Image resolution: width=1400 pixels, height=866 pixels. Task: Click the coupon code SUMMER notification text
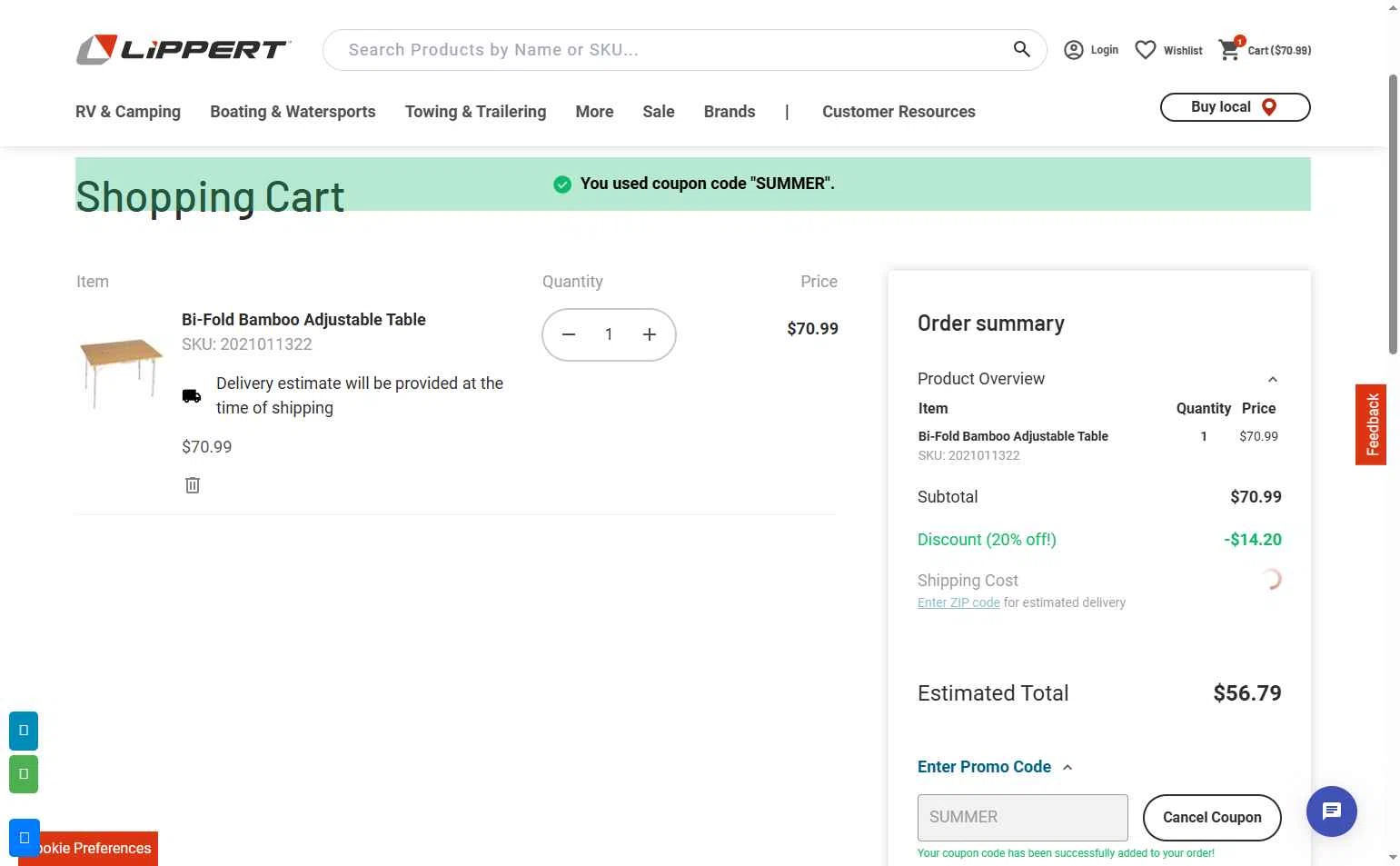tap(707, 184)
